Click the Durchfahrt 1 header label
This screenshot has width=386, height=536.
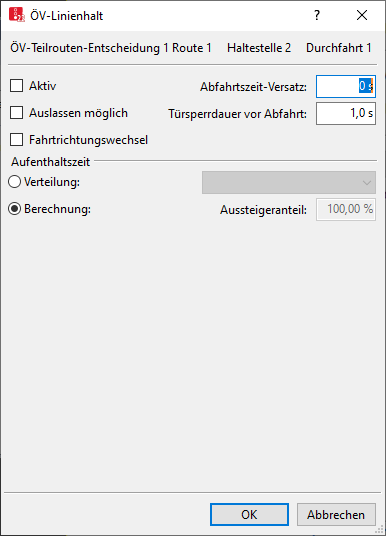[338, 48]
